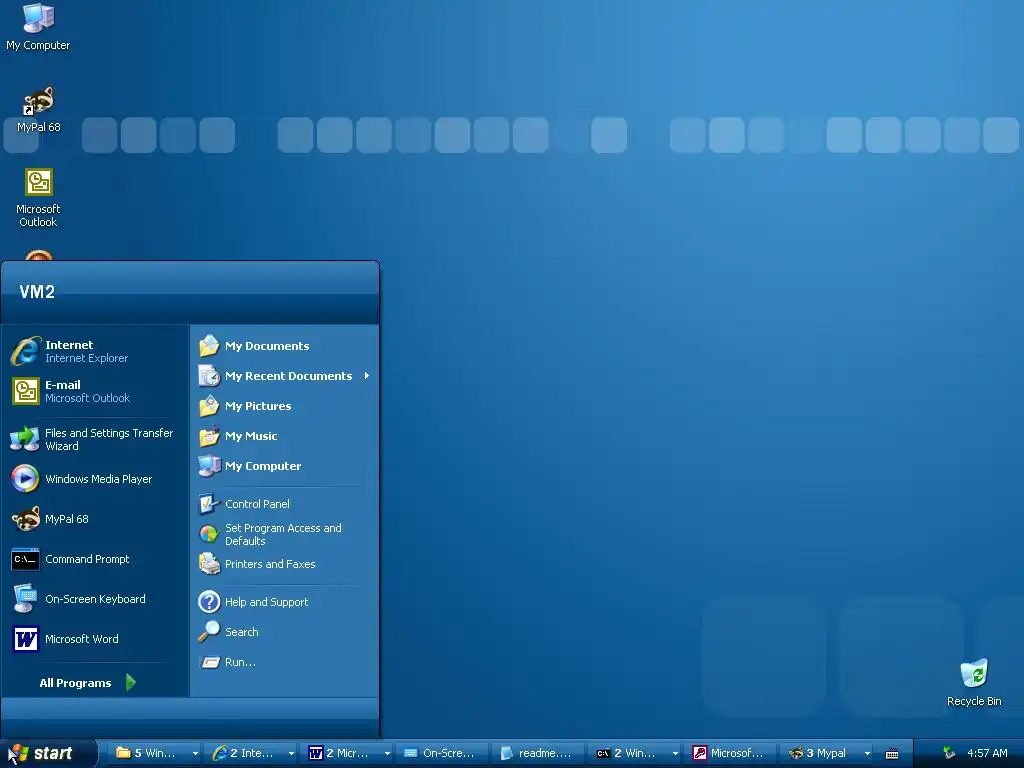Open Set Program Access and Defaults

pos(284,534)
